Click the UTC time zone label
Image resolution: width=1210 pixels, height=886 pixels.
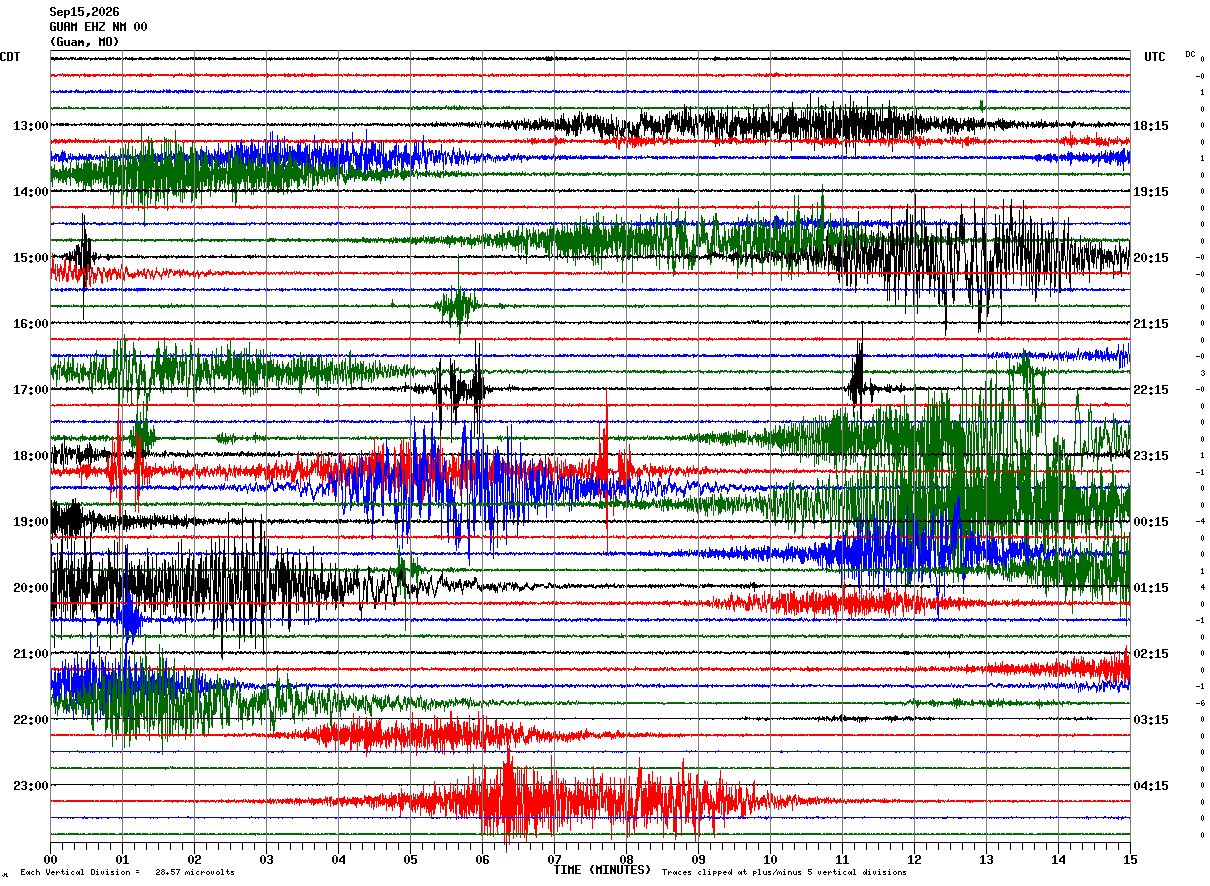[x=1155, y=57]
